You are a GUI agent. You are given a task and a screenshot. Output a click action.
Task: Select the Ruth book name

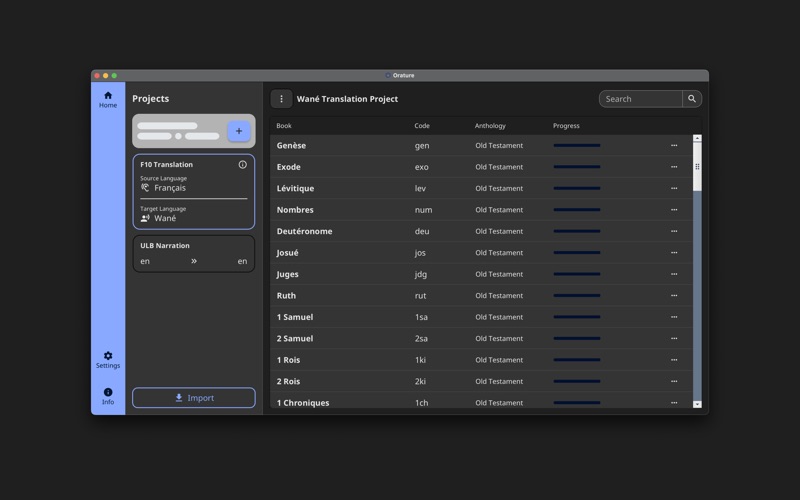point(286,295)
